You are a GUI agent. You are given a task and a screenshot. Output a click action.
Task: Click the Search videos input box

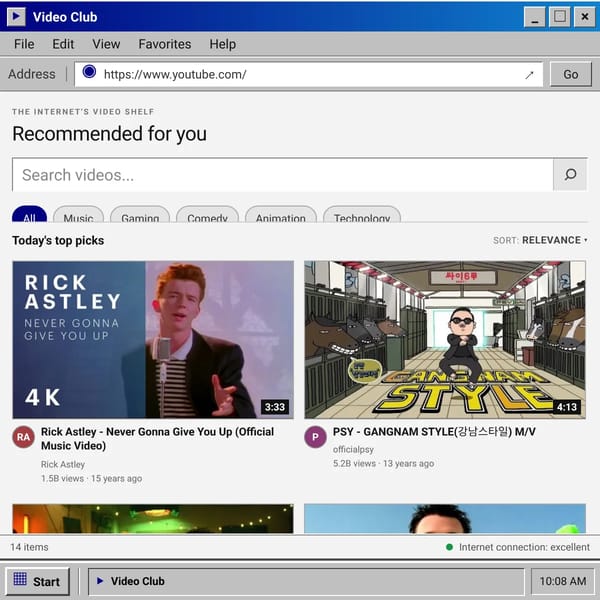[x=283, y=175]
